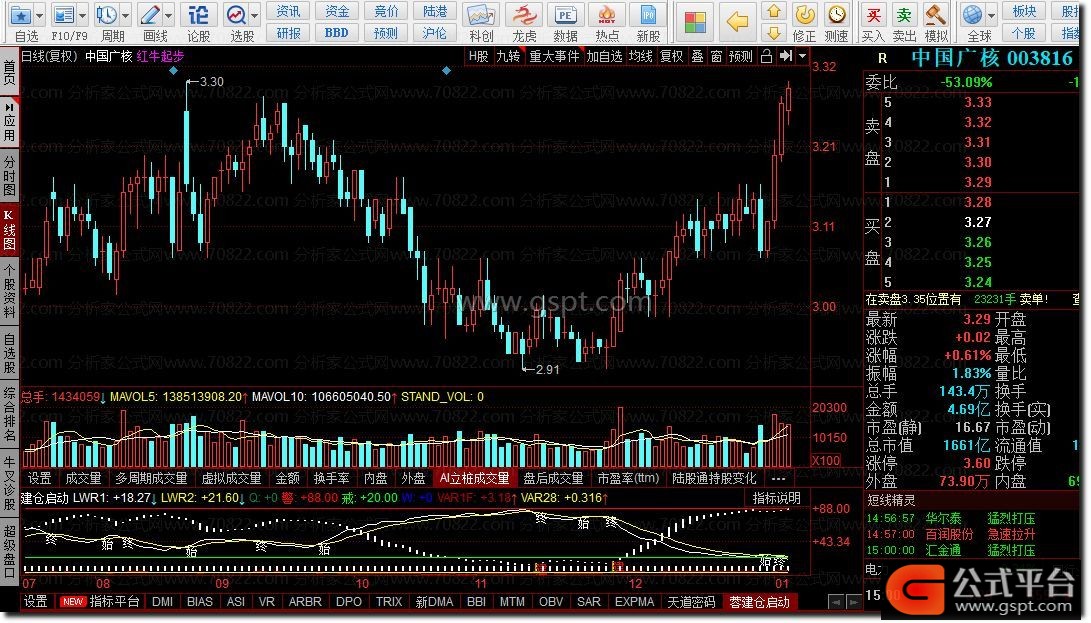Open 重大事件 major events

click(x=554, y=56)
